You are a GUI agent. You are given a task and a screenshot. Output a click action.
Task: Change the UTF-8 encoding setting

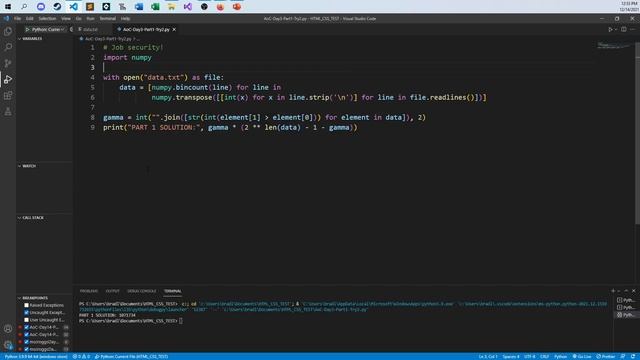(529, 357)
